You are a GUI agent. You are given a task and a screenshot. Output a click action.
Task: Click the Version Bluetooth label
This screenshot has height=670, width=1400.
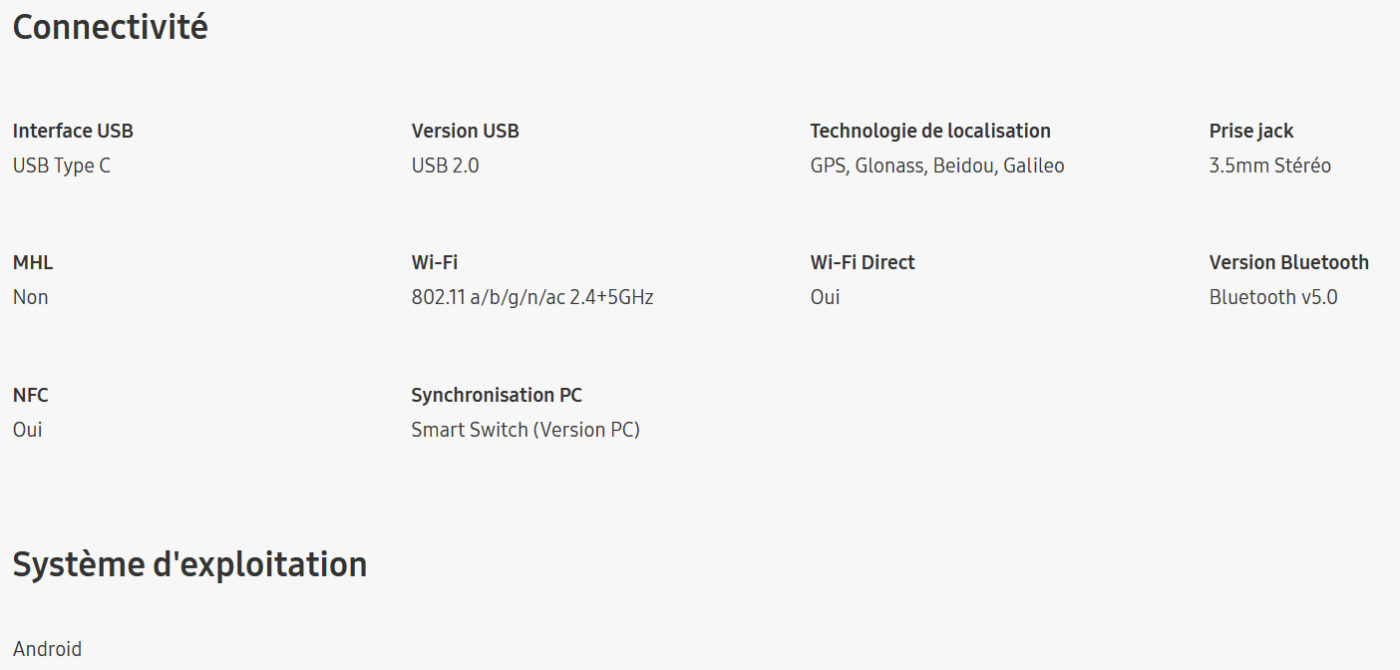click(x=1289, y=263)
